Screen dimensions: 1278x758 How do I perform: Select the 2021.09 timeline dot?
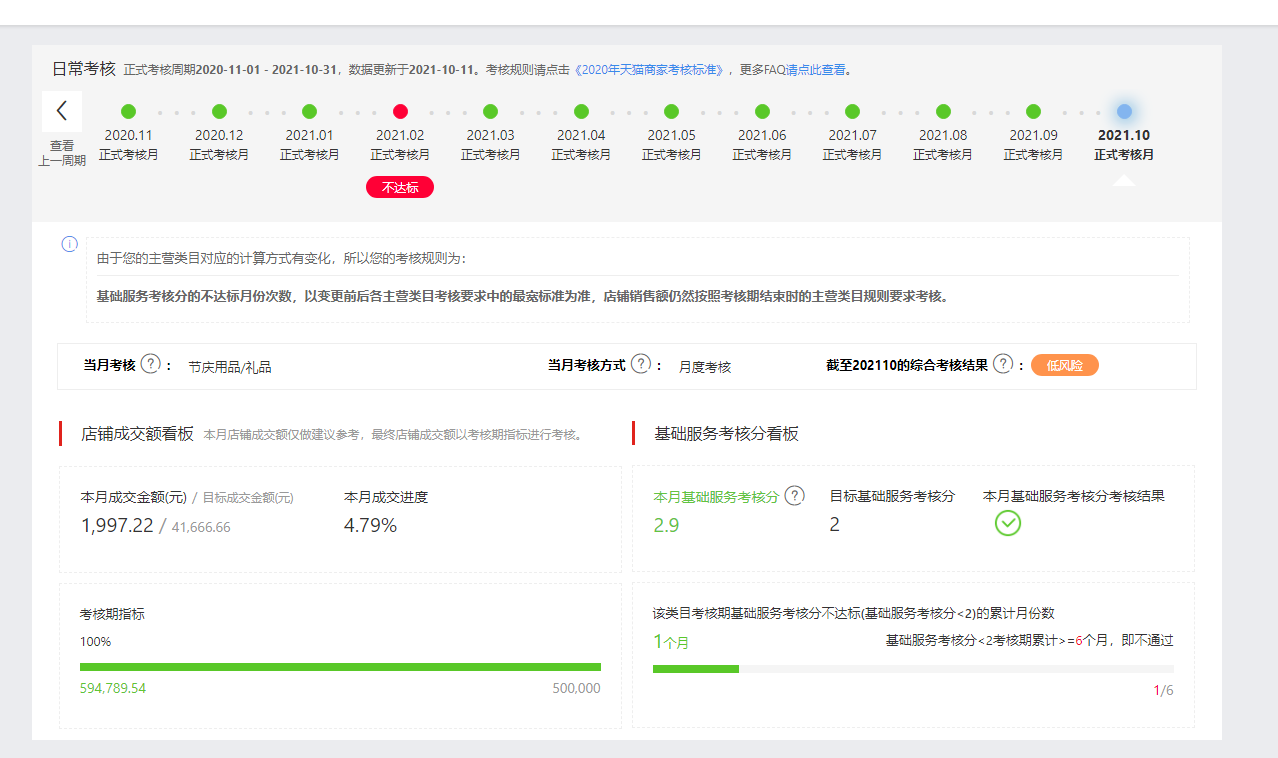pos(1033,111)
